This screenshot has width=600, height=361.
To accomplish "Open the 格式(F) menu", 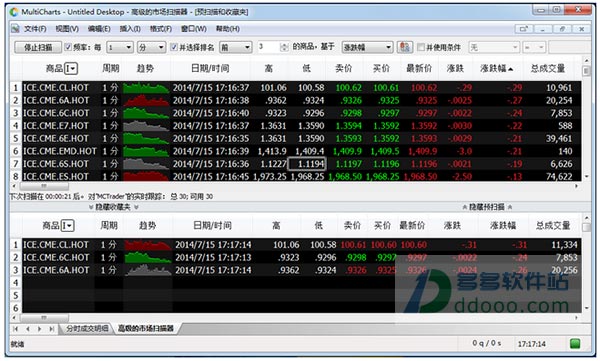I will point(161,29).
